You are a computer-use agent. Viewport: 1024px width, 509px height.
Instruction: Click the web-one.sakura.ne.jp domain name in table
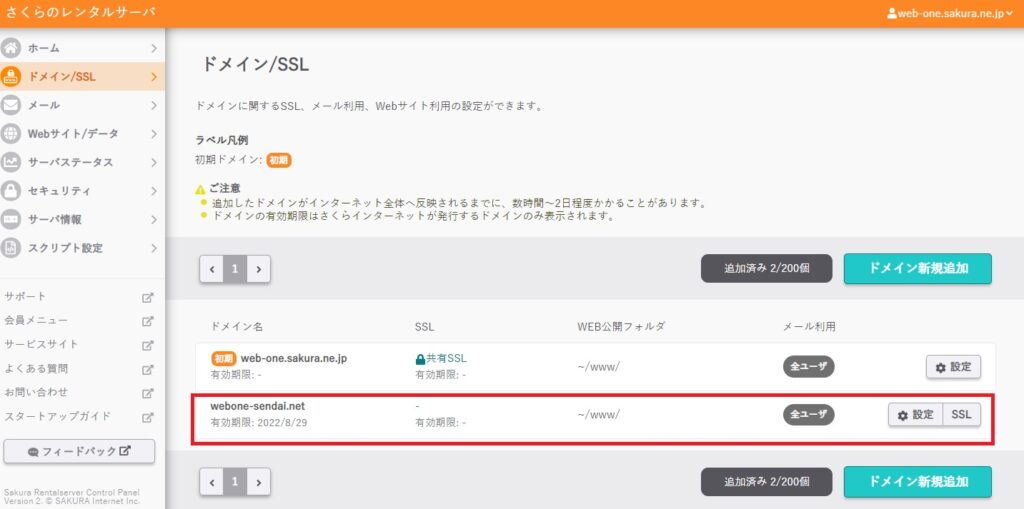[x=293, y=359]
